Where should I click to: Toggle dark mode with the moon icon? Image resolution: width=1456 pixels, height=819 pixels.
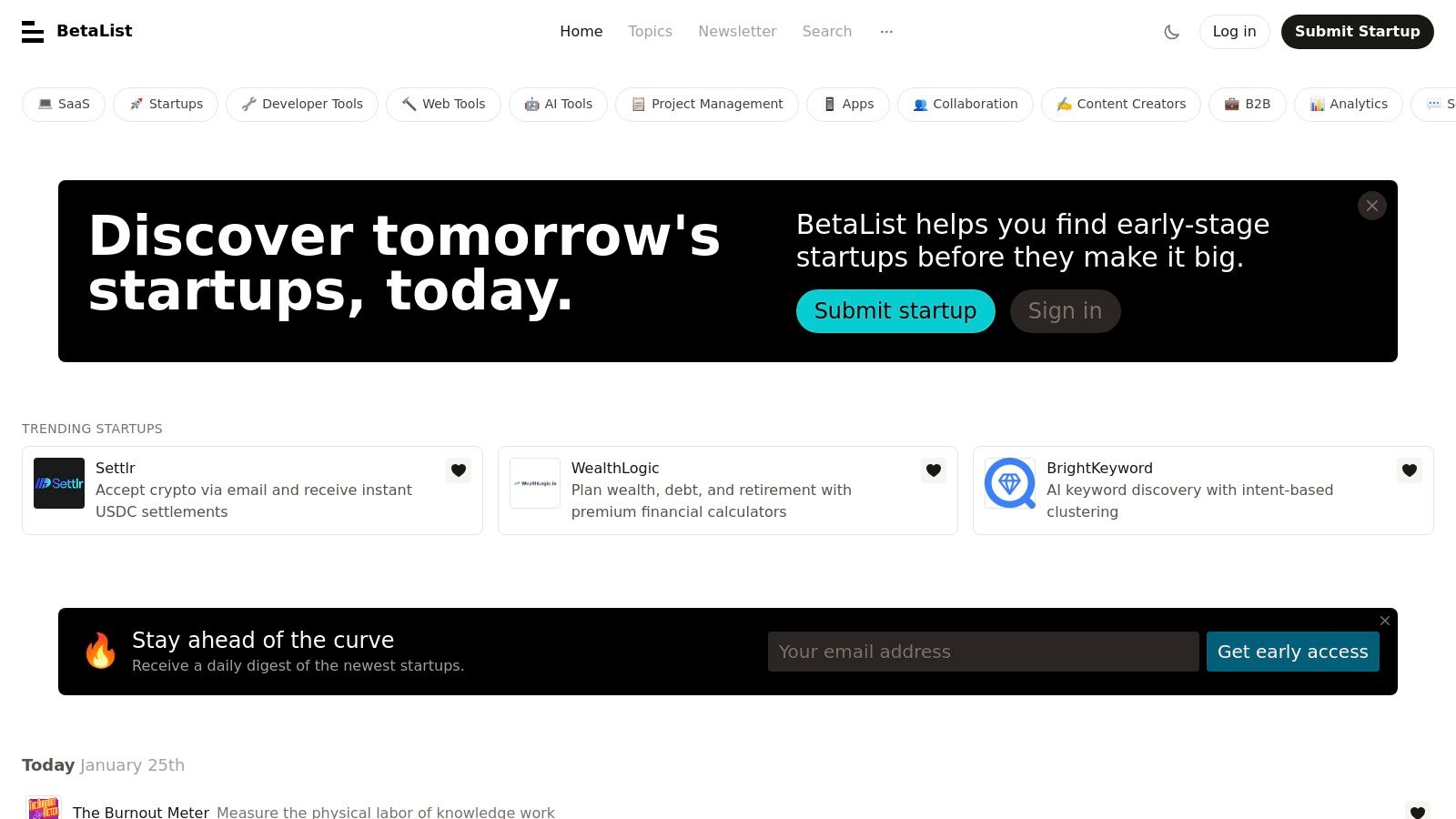(1172, 32)
